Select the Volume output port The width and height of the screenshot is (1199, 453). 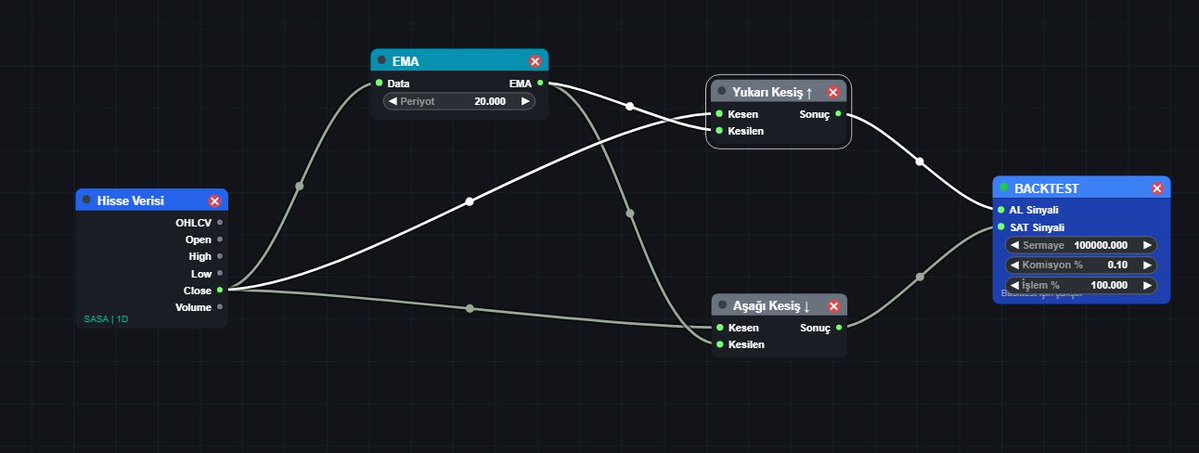220,307
